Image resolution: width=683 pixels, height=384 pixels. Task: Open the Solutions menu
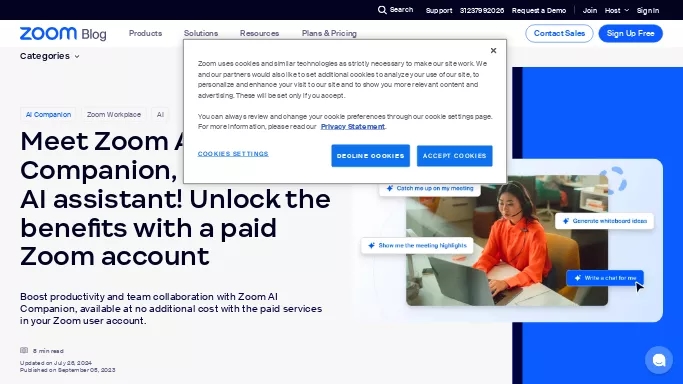pyautogui.click(x=201, y=34)
